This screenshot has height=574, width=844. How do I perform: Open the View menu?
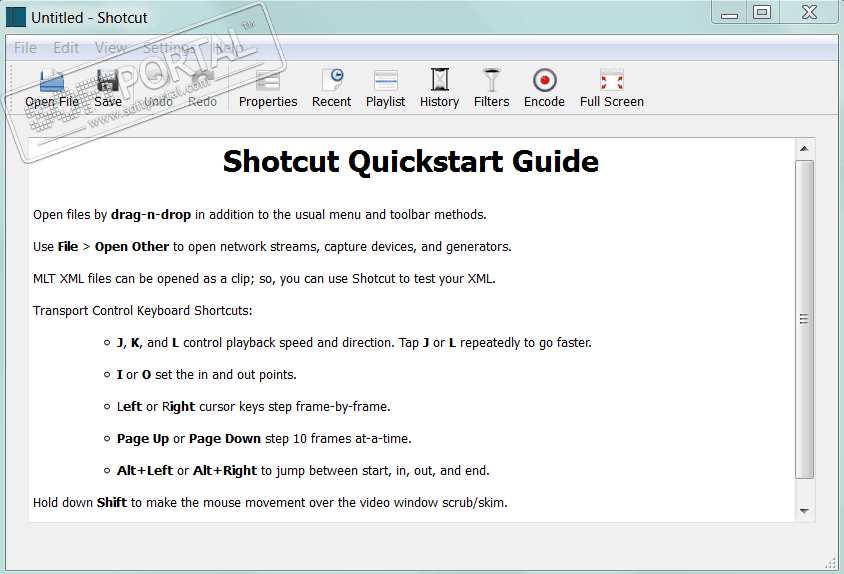(111, 48)
